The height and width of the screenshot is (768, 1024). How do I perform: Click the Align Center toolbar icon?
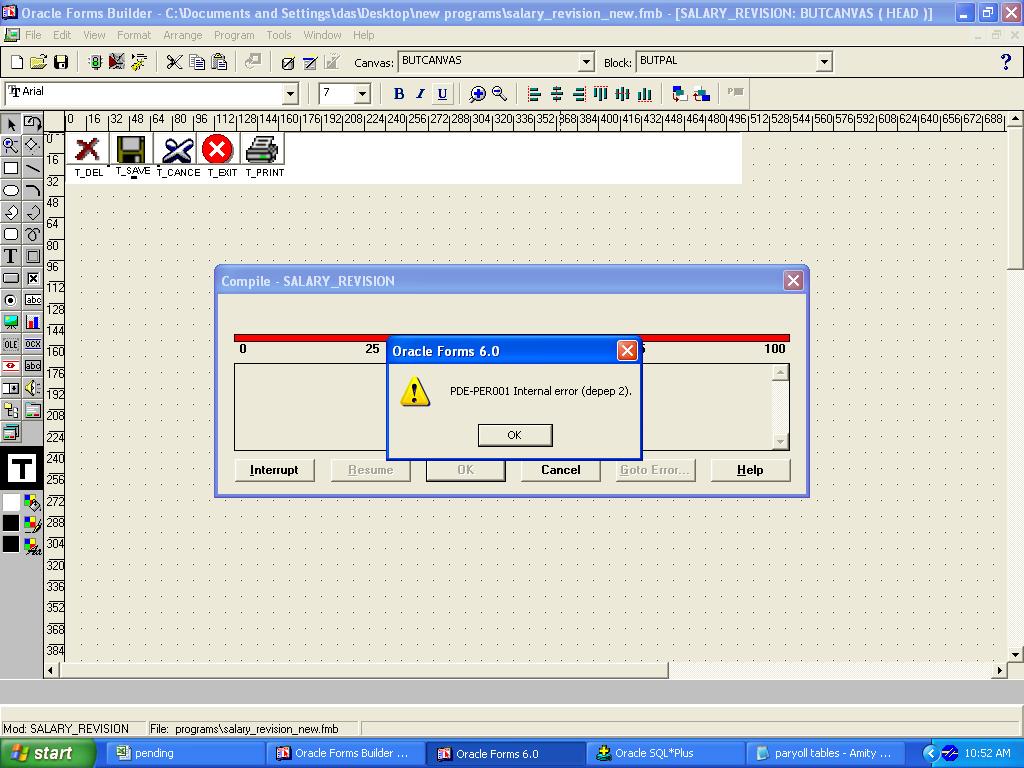tap(556, 94)
